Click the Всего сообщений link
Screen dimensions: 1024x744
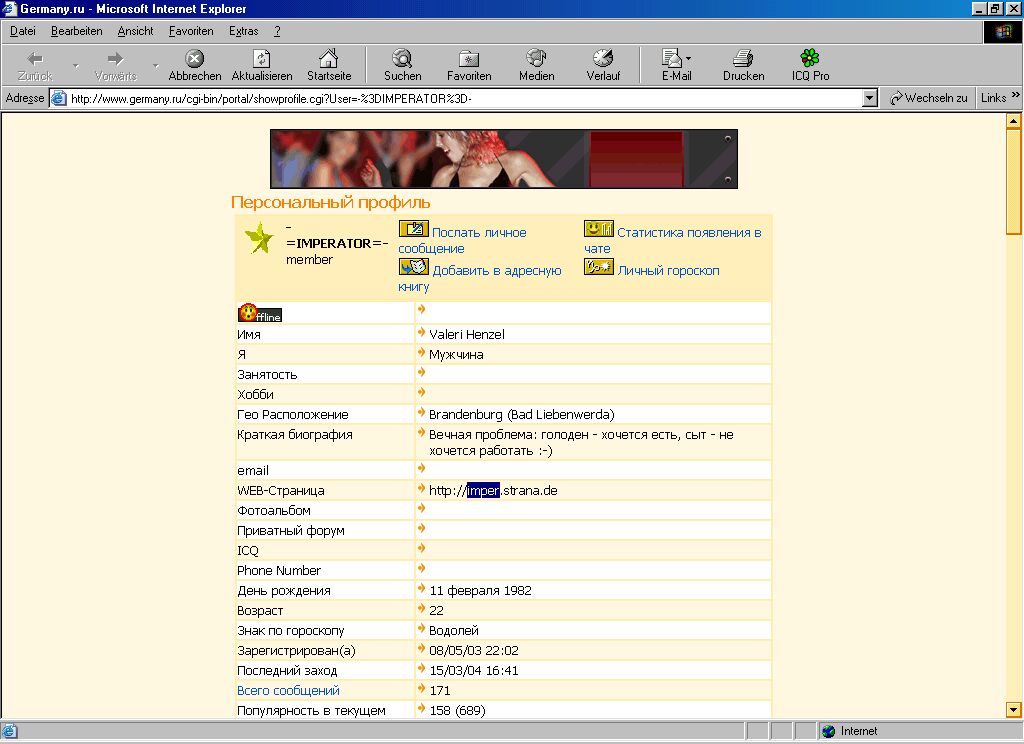(288, 691)
